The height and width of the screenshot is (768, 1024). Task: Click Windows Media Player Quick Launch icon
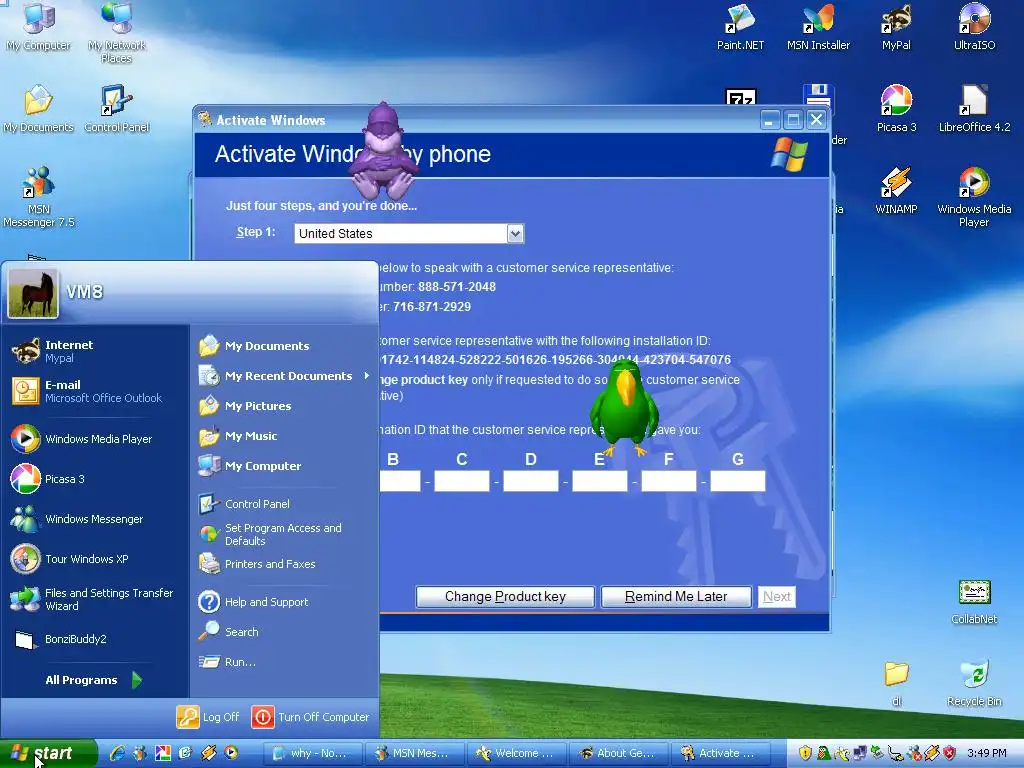click(x=231, y=753)
